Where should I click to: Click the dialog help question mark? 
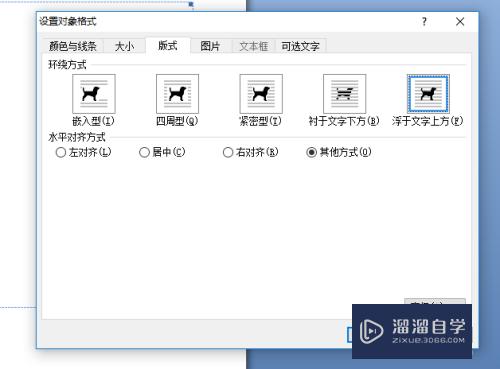point(424,22)
